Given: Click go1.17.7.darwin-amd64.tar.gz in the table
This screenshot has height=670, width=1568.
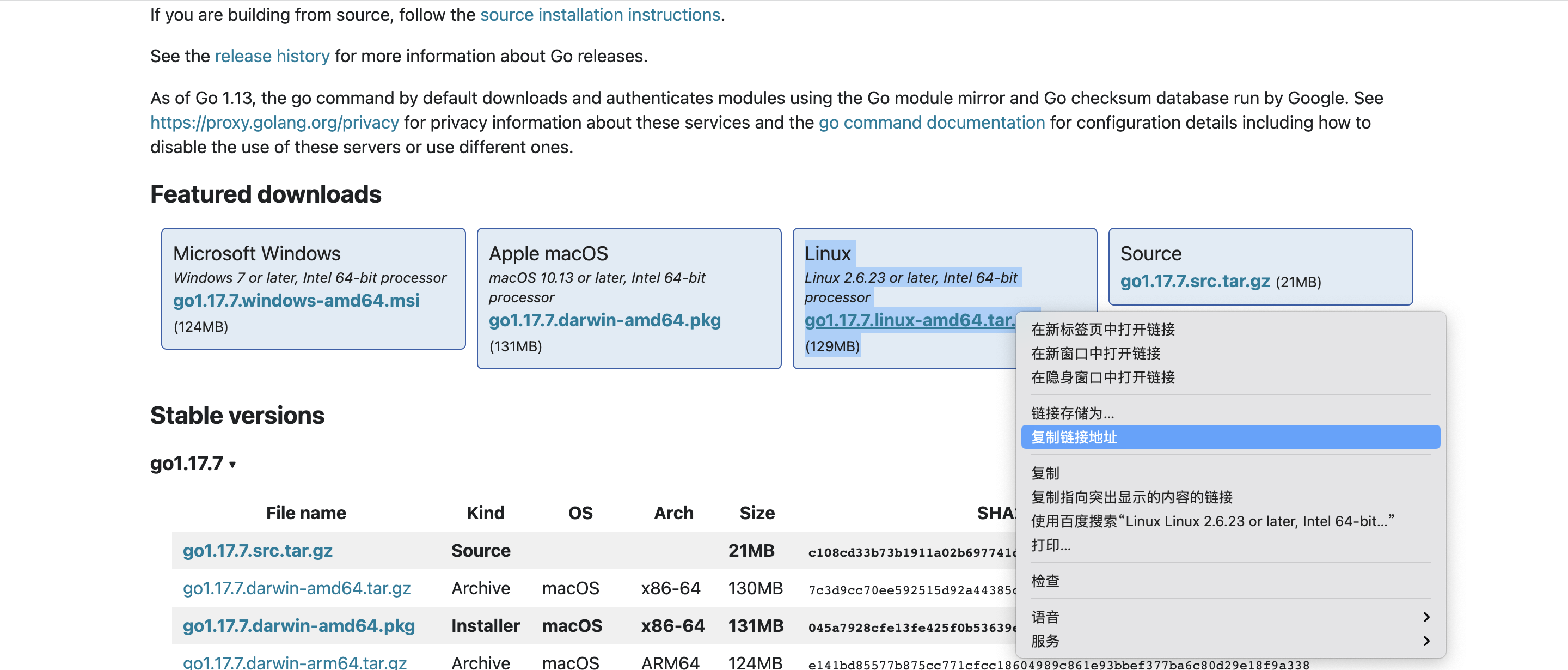Looking at the screenshot, I should (x=296, y=588).
